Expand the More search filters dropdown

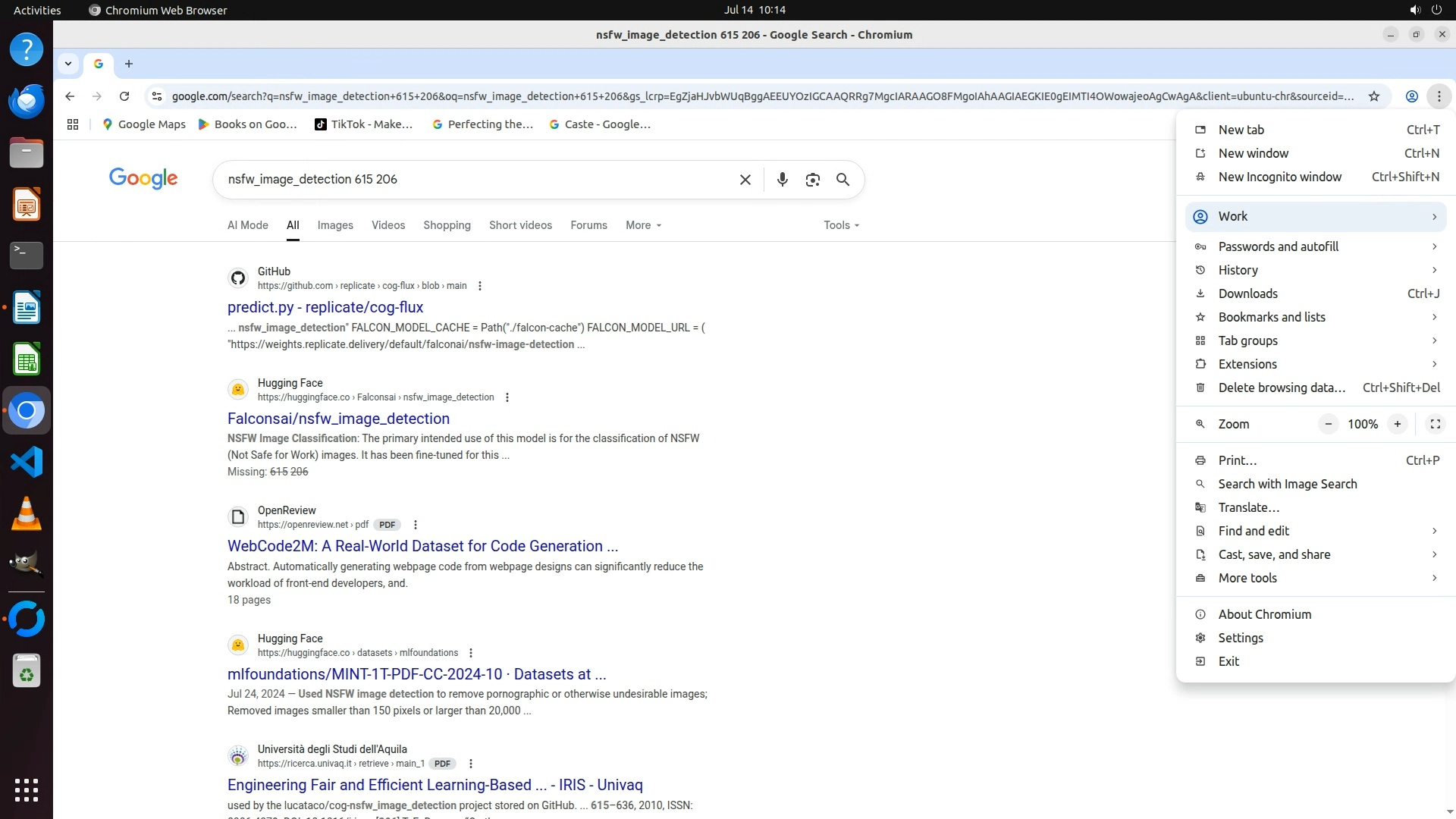tap(643, 225)
